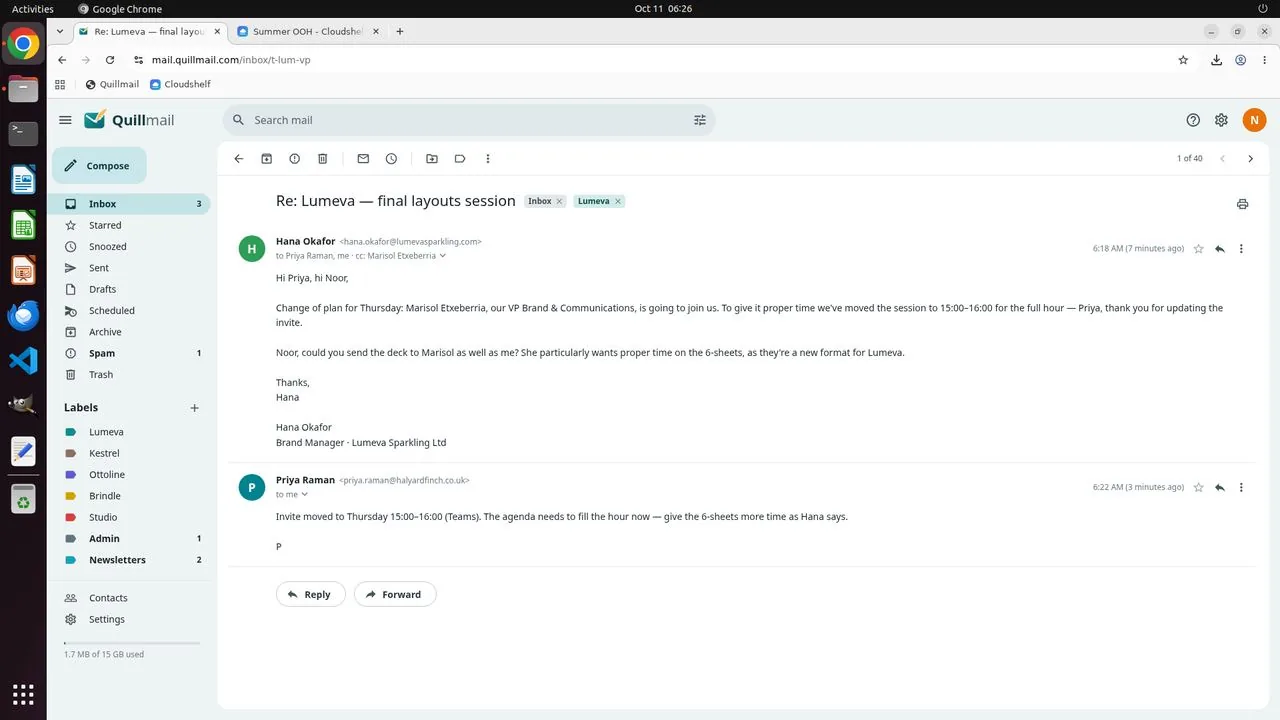Filter by Kestrel label

point(130,454)
